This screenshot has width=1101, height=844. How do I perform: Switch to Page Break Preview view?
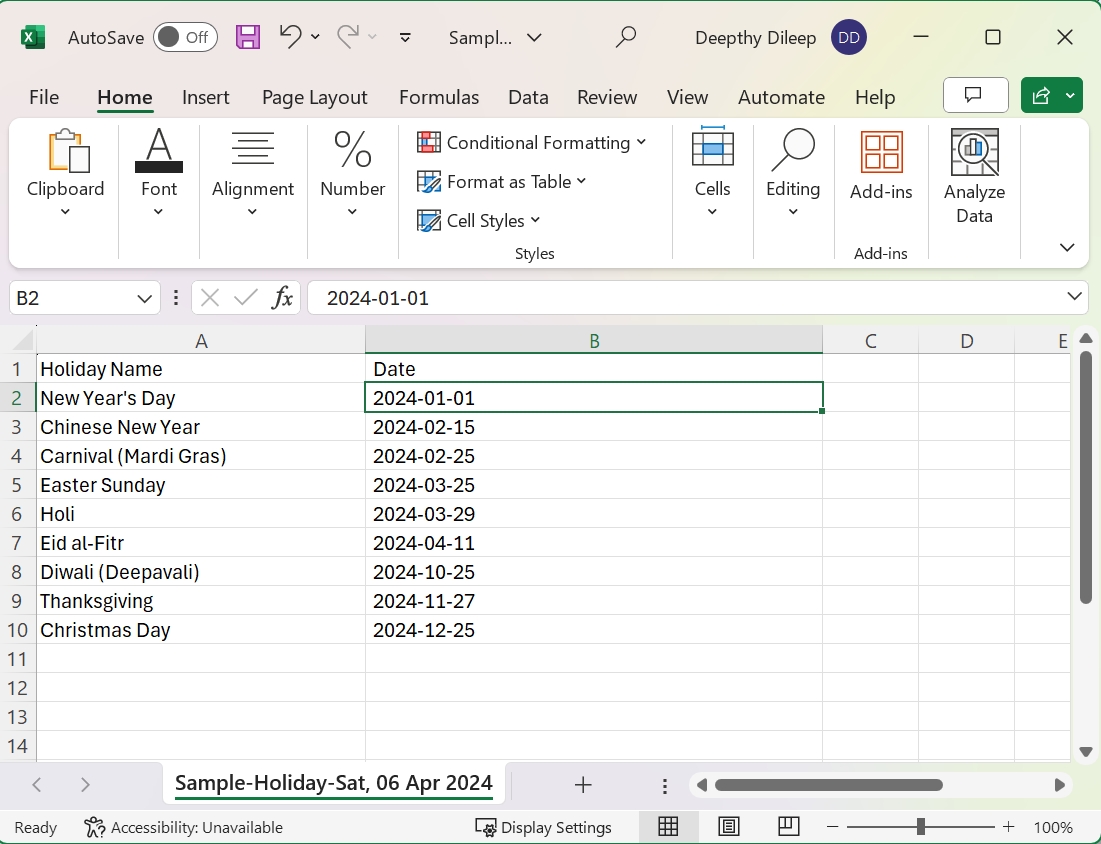tap(789, 827)
